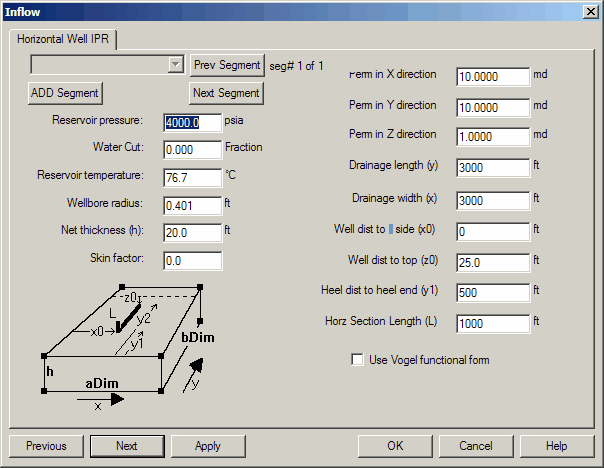This screenshot has width=604, height=468.
Task: Click the Cancel button
Action: 476,446
